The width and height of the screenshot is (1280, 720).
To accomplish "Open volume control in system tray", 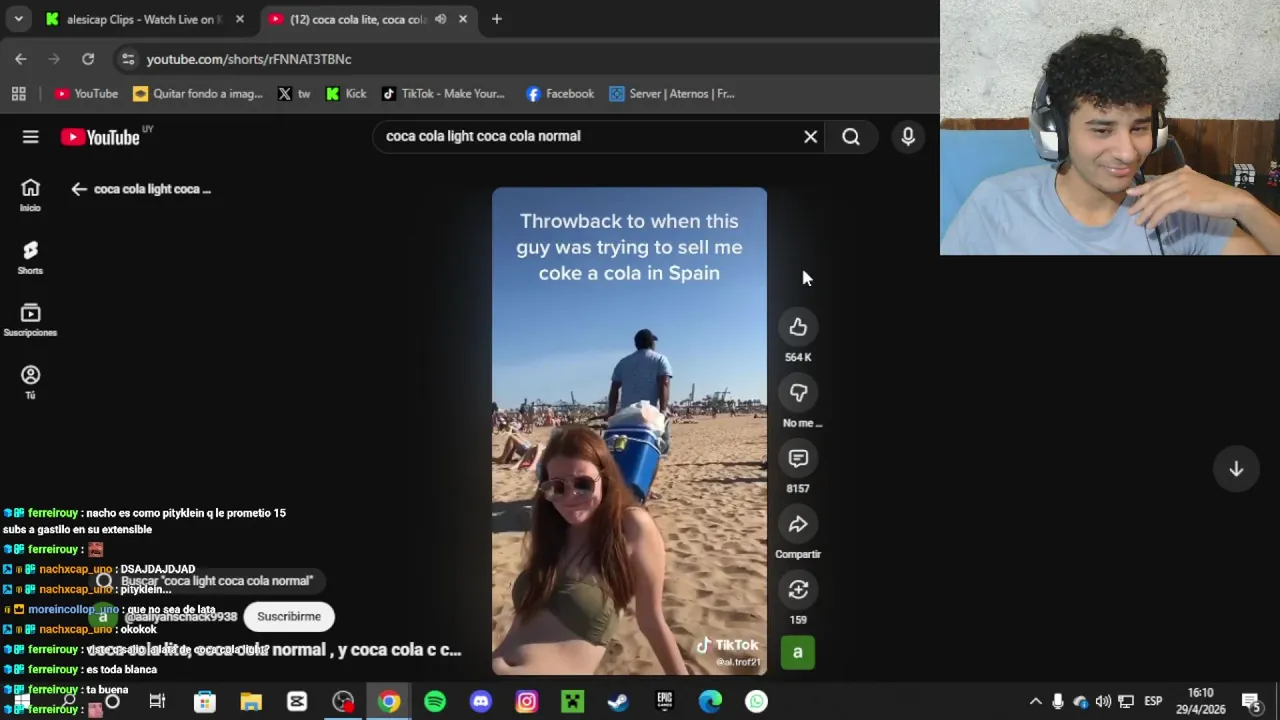I will 1103,702.
